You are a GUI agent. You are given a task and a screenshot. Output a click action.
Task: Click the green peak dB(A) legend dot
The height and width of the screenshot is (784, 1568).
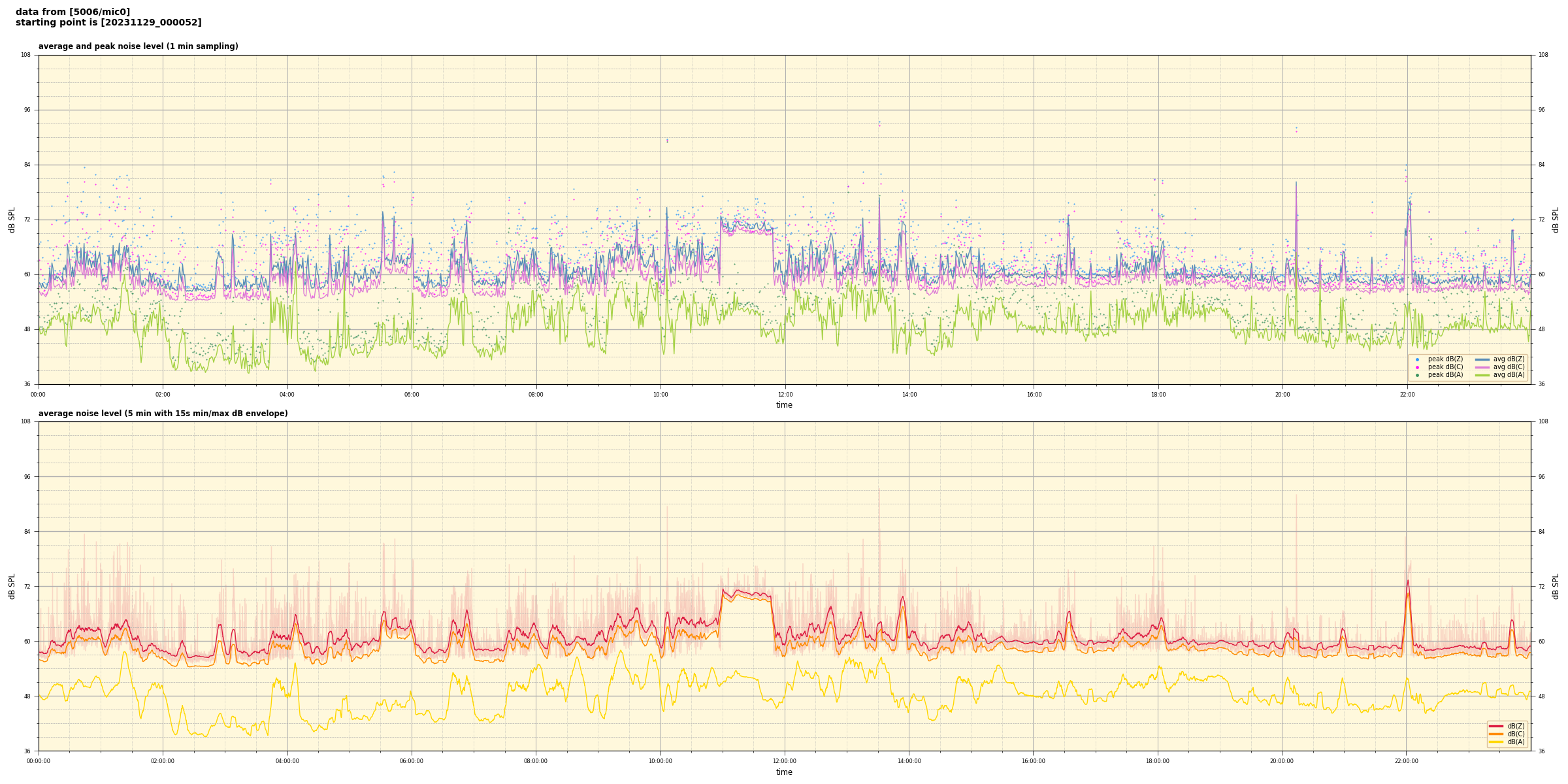(x=1417, y=375)
